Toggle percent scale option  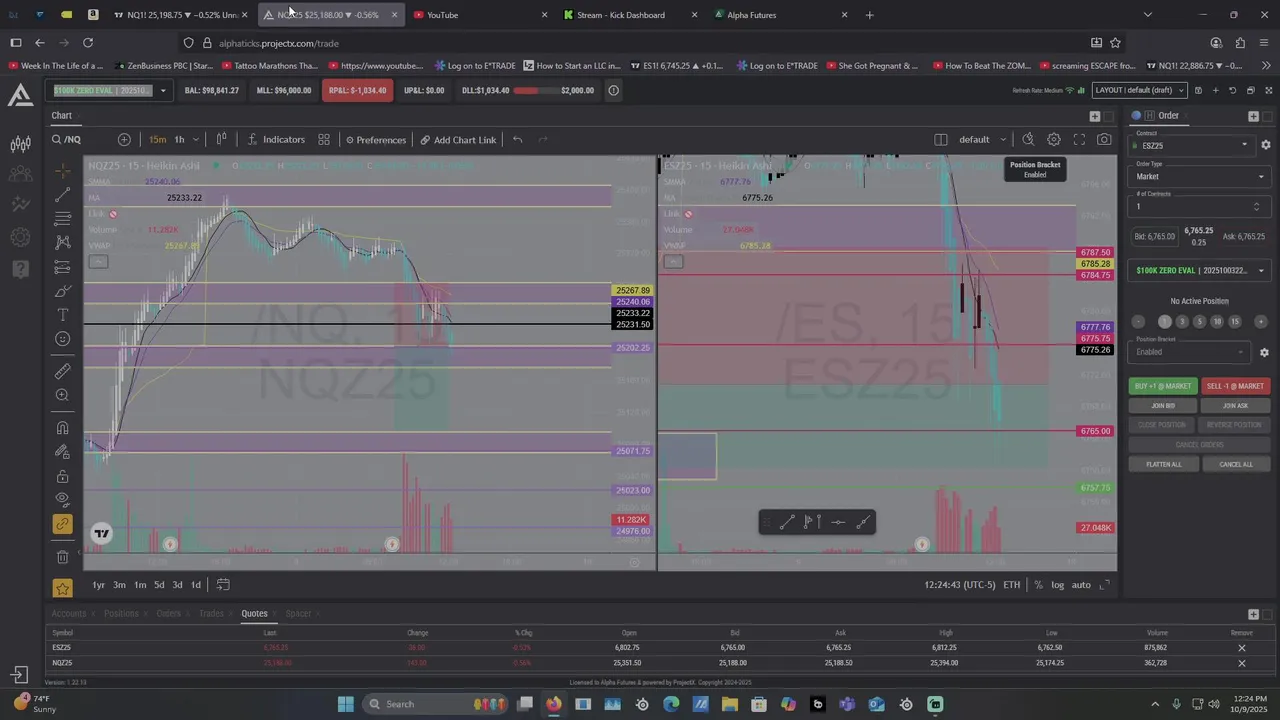pos(1038,585)
